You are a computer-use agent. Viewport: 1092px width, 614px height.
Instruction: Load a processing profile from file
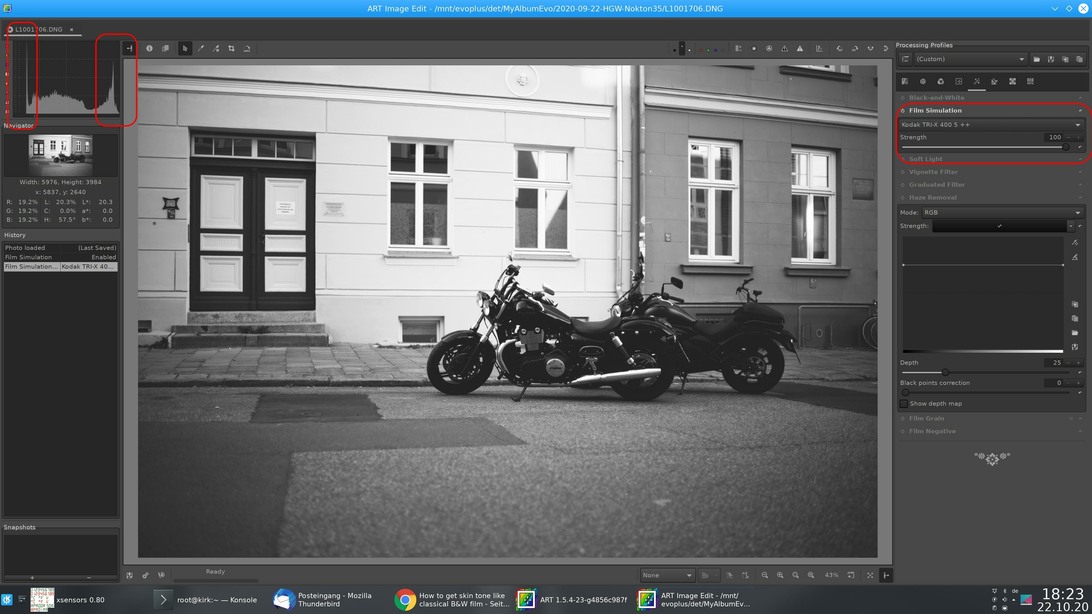pos(1037,59)
